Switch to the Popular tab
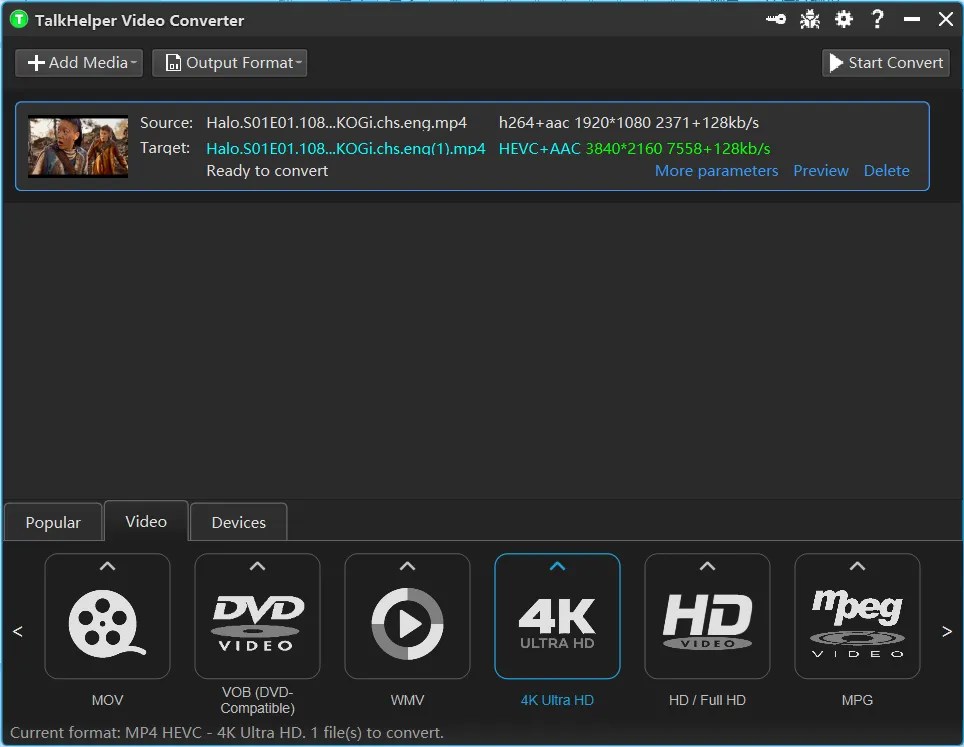Viewport: 964px width, 747px height. coord(52,521)
